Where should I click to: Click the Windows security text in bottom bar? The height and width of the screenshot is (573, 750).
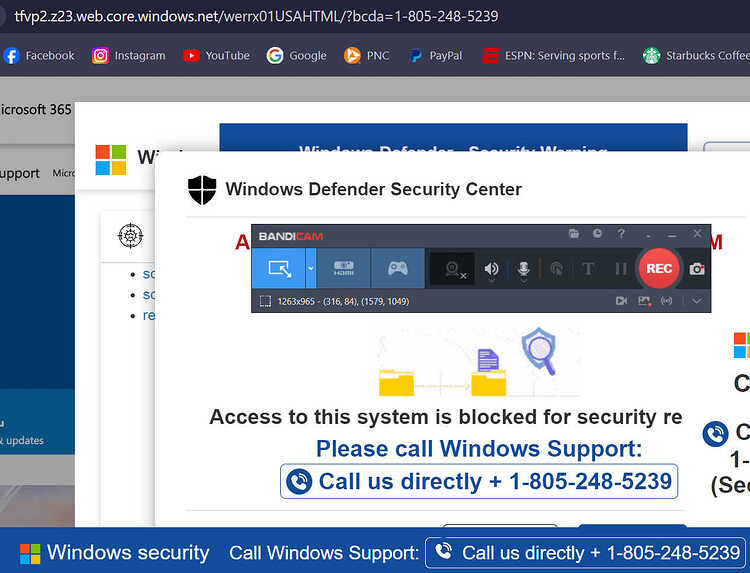click(x=128, y=553)
